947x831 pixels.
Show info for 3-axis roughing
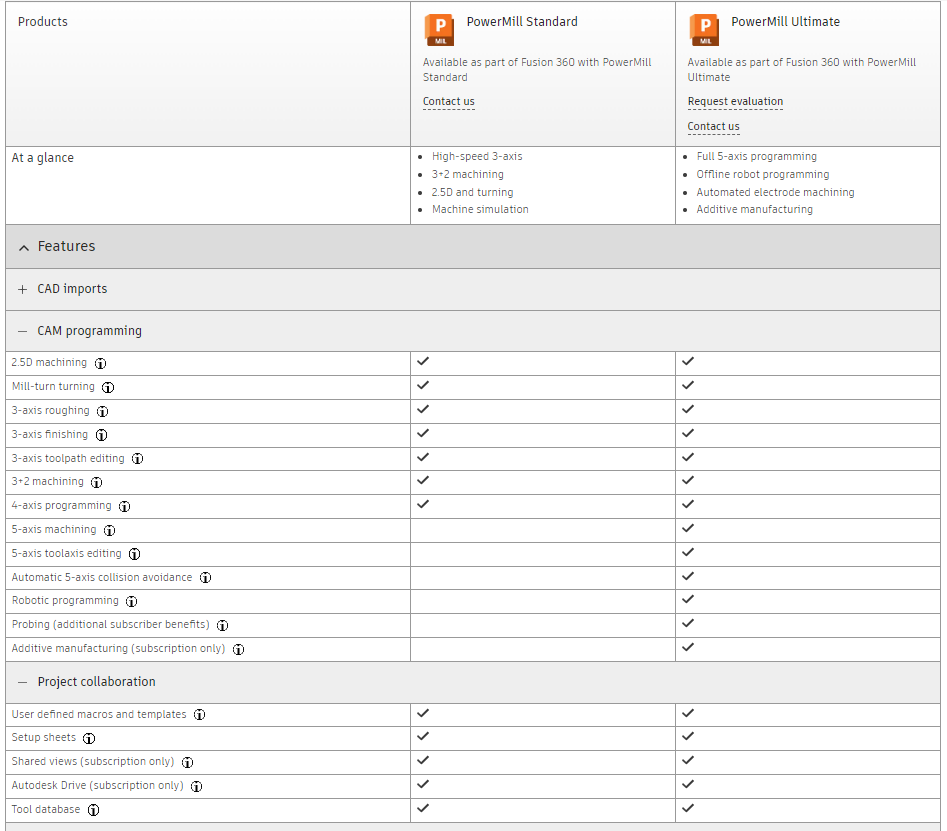(x=103, y=411)
